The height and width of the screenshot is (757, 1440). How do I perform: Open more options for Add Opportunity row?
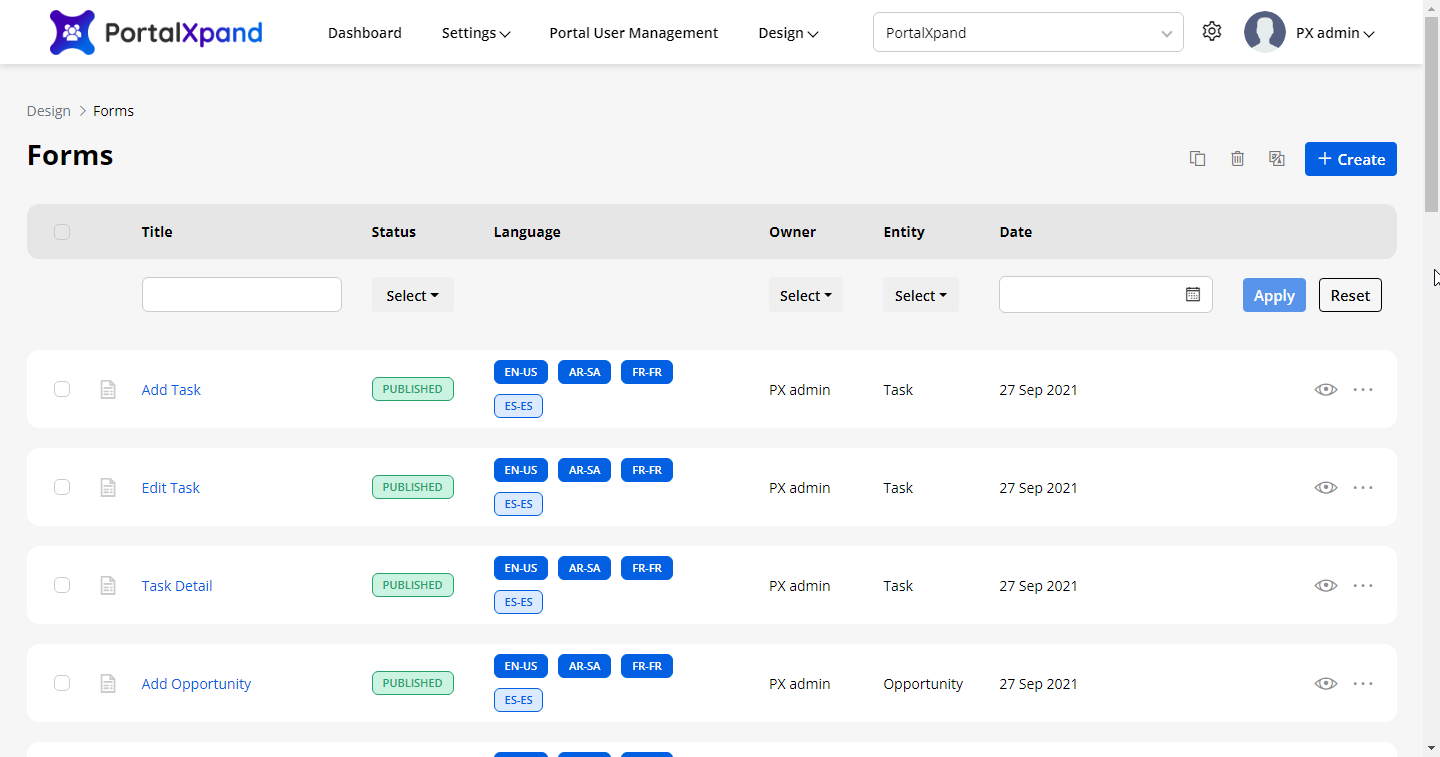coord(1363,684)
